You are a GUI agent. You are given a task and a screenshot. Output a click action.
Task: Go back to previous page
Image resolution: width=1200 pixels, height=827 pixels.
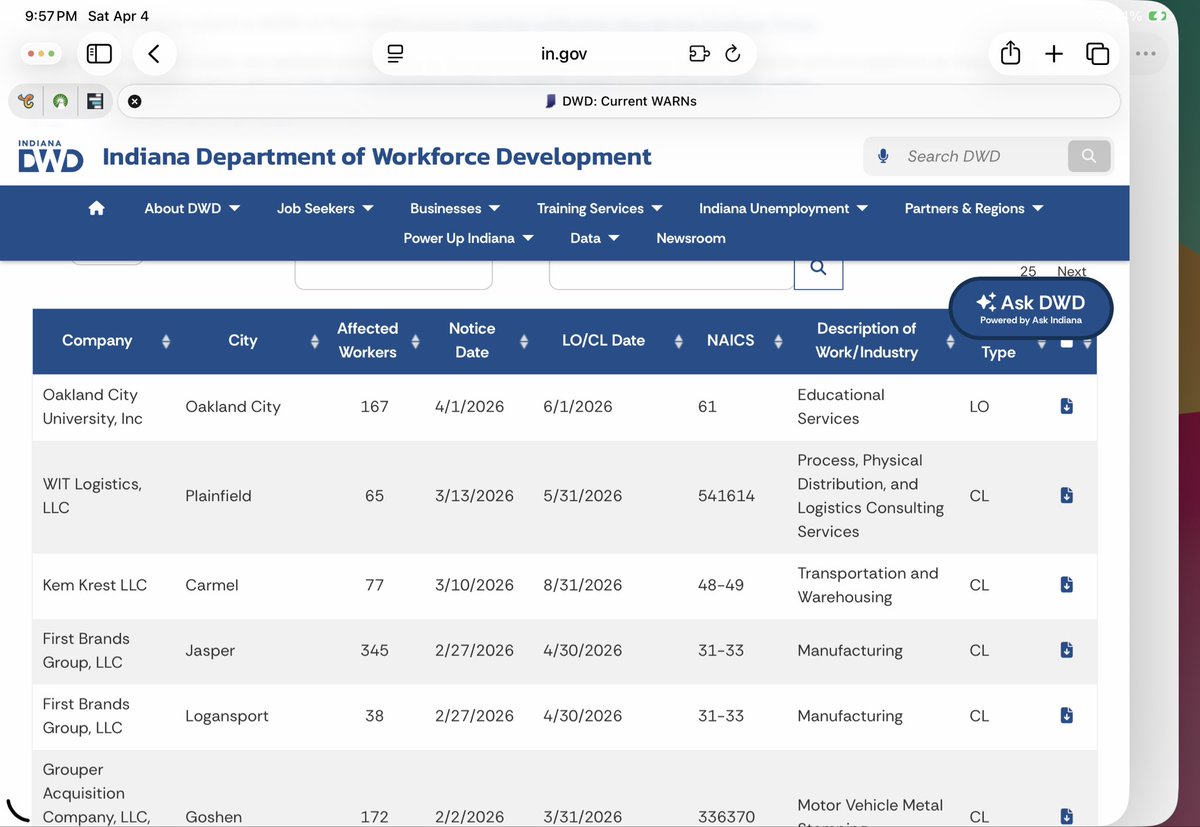(x=153, y=54)
